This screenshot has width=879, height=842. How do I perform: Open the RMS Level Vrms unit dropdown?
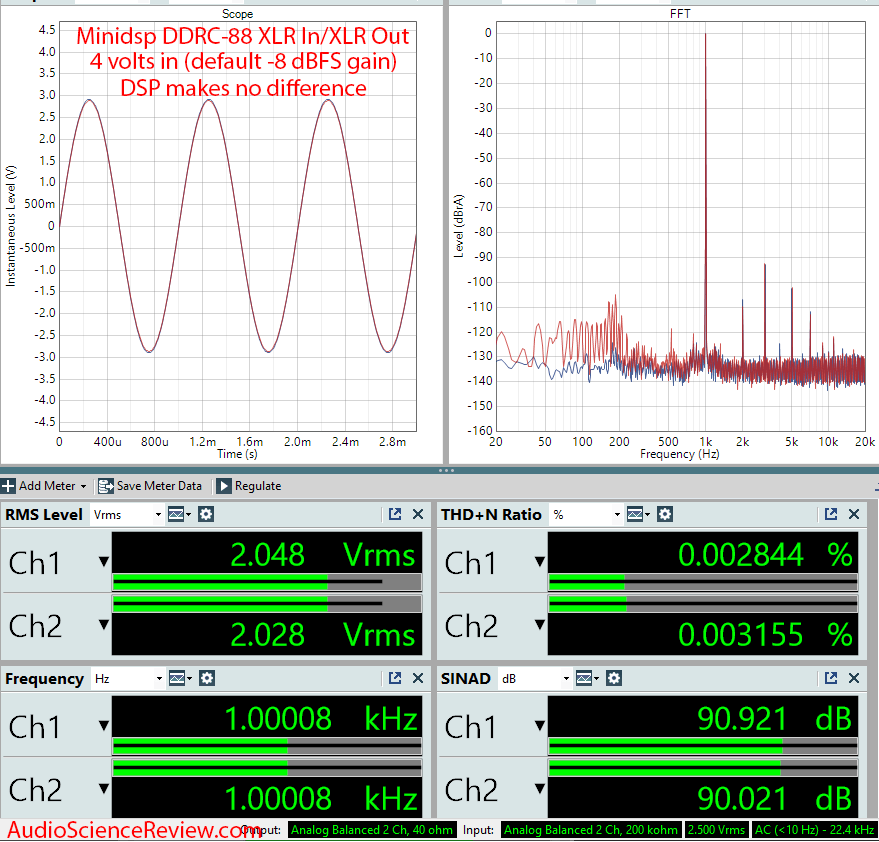coord(127,515)
